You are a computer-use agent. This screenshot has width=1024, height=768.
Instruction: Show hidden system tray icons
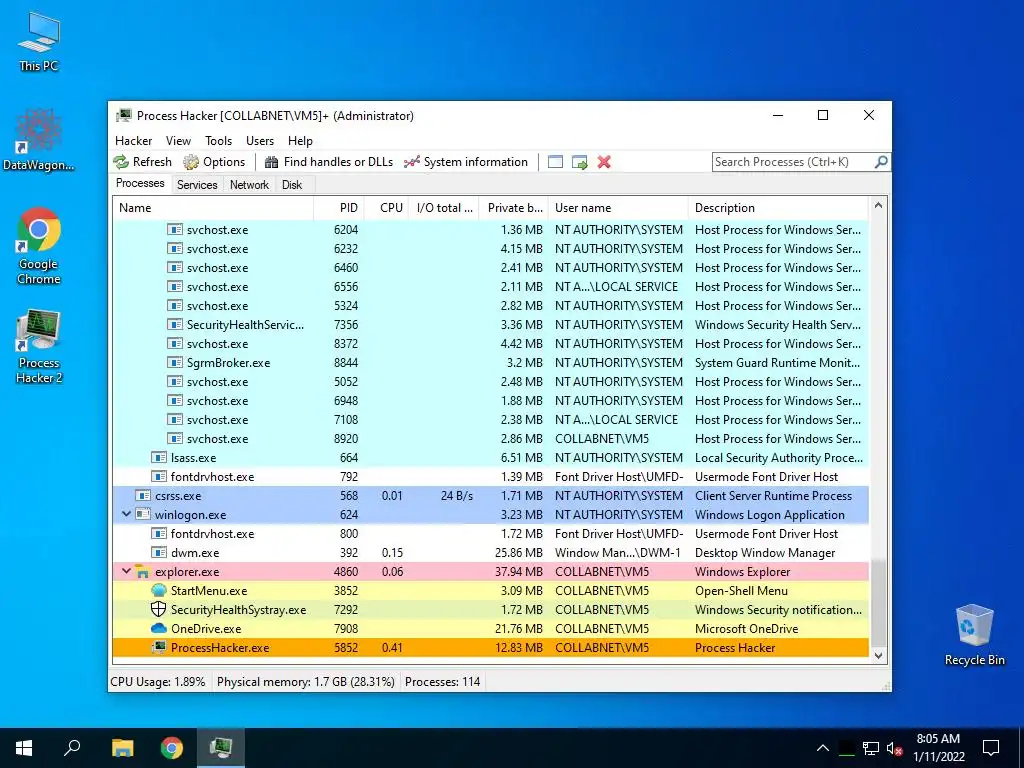pyautogui.click(x=823, y=748)
